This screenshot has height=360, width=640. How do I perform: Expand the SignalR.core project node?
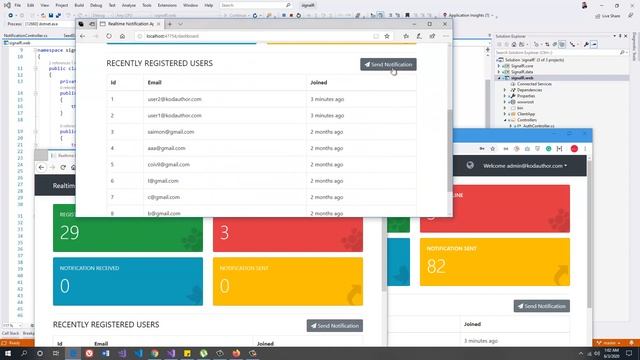(498, 66)
